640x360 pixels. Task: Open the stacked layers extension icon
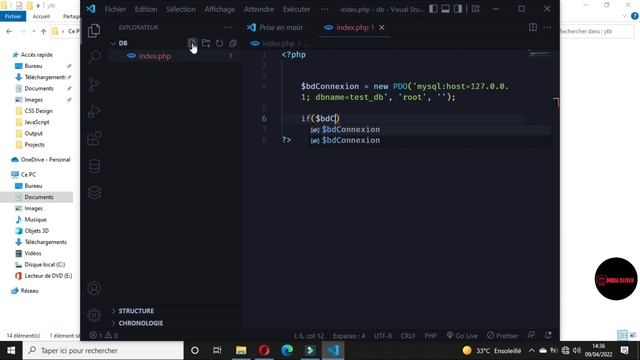[94, 193]
